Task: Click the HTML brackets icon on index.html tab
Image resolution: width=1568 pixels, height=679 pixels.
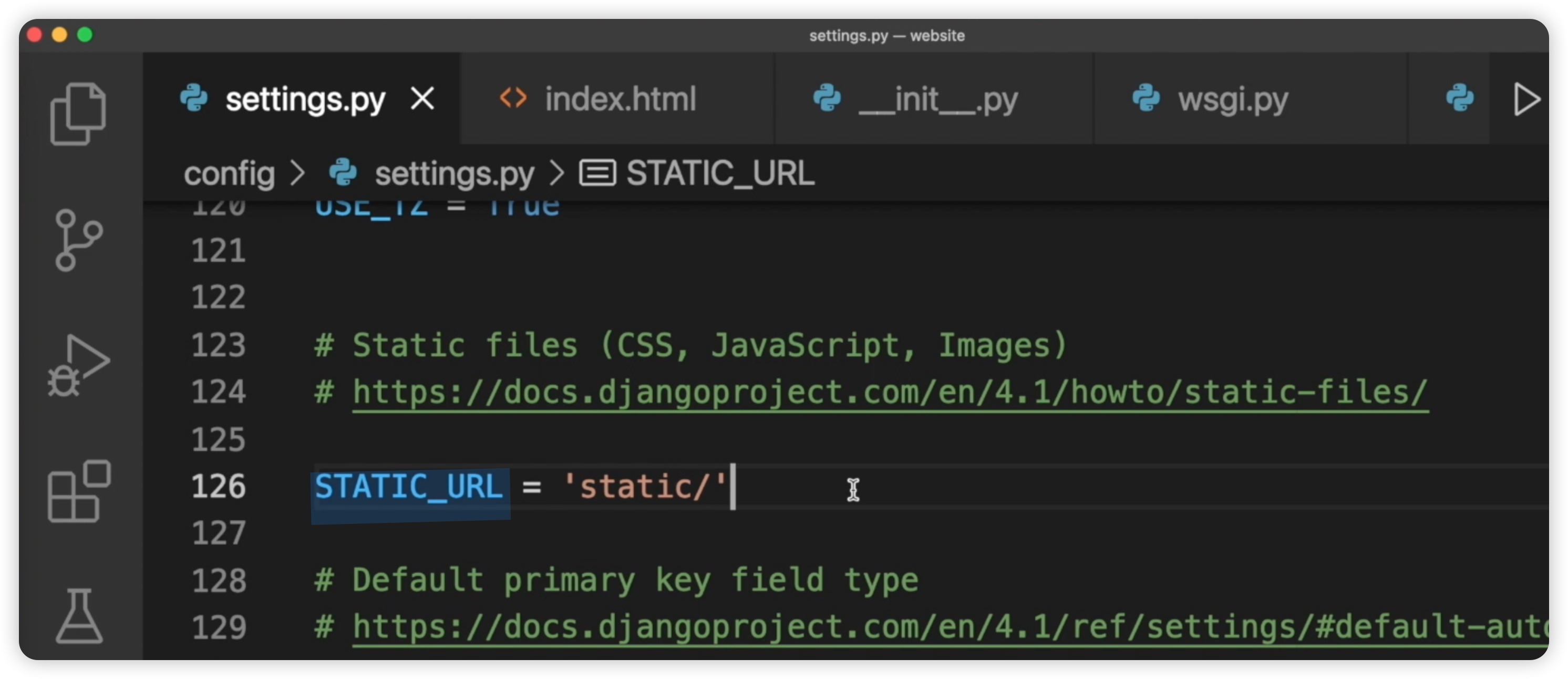Action: coord(513,98)
